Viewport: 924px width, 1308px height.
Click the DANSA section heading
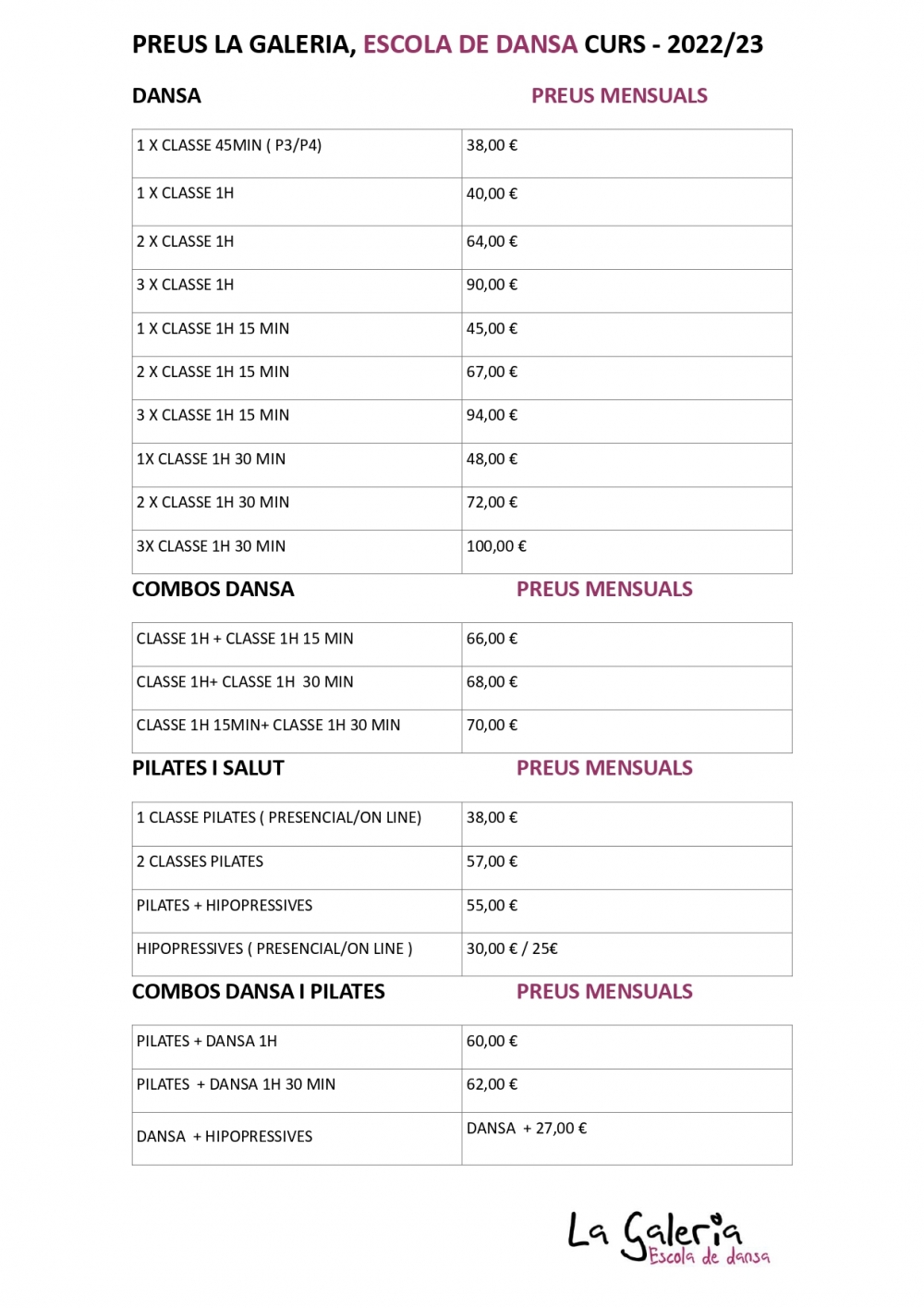[166, 96]
